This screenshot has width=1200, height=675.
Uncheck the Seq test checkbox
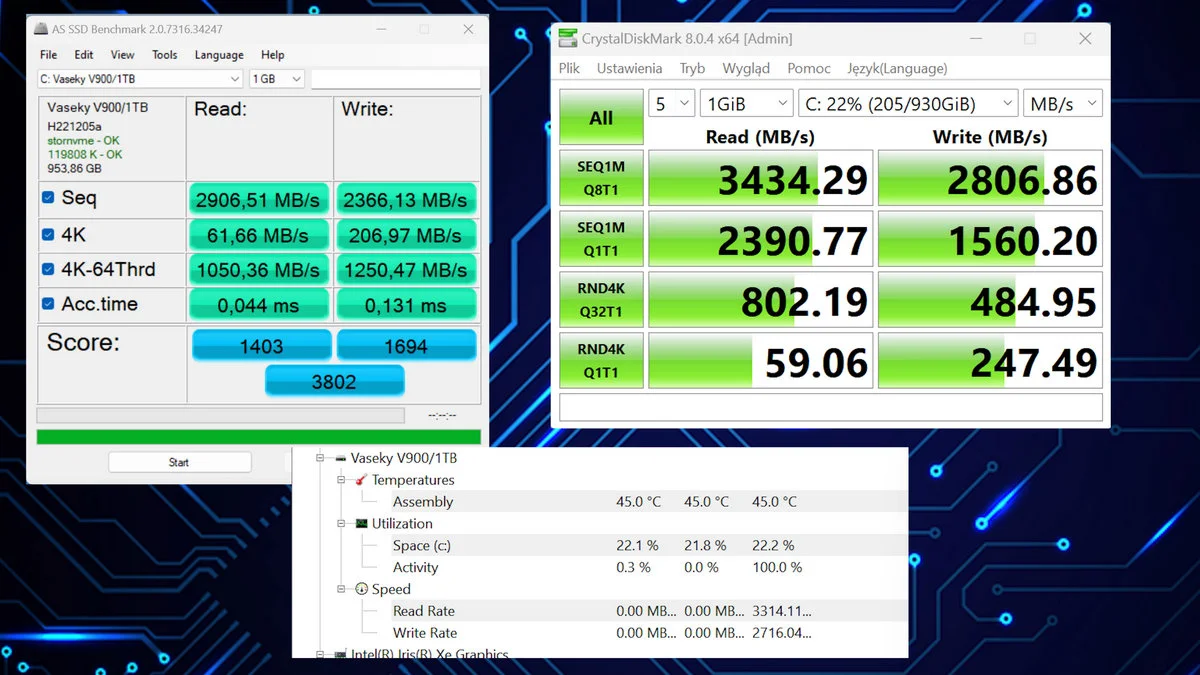coord(48,198)
